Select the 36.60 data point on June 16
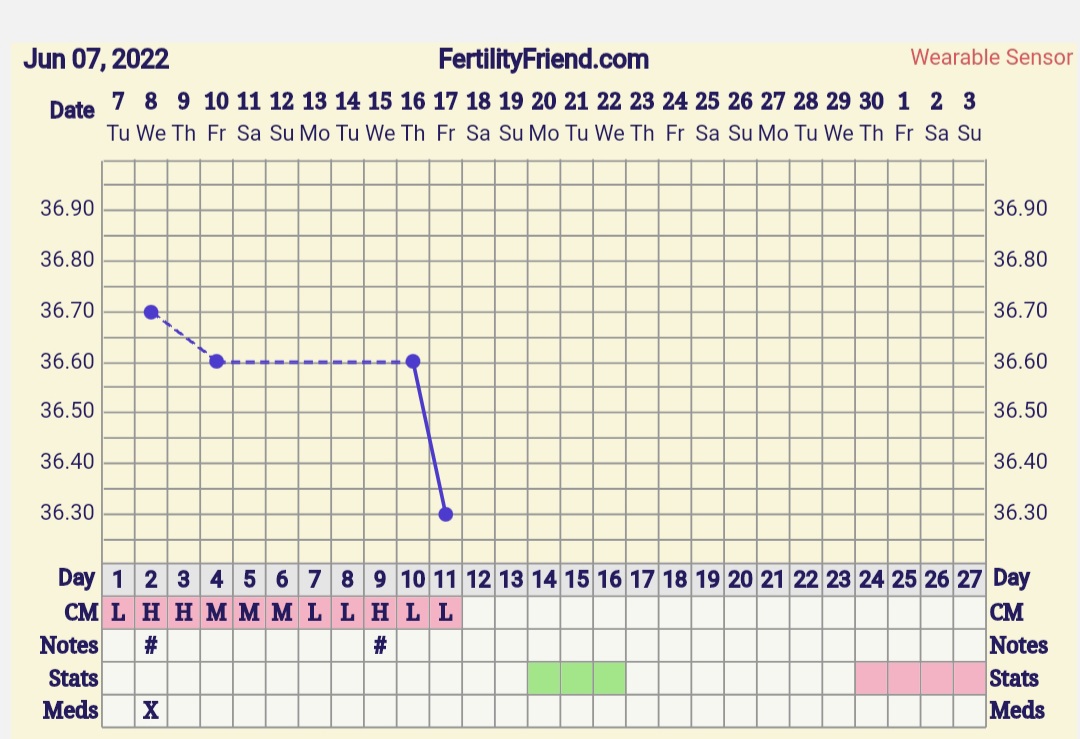Screen dimensions: 1080x739 (413, 361)
